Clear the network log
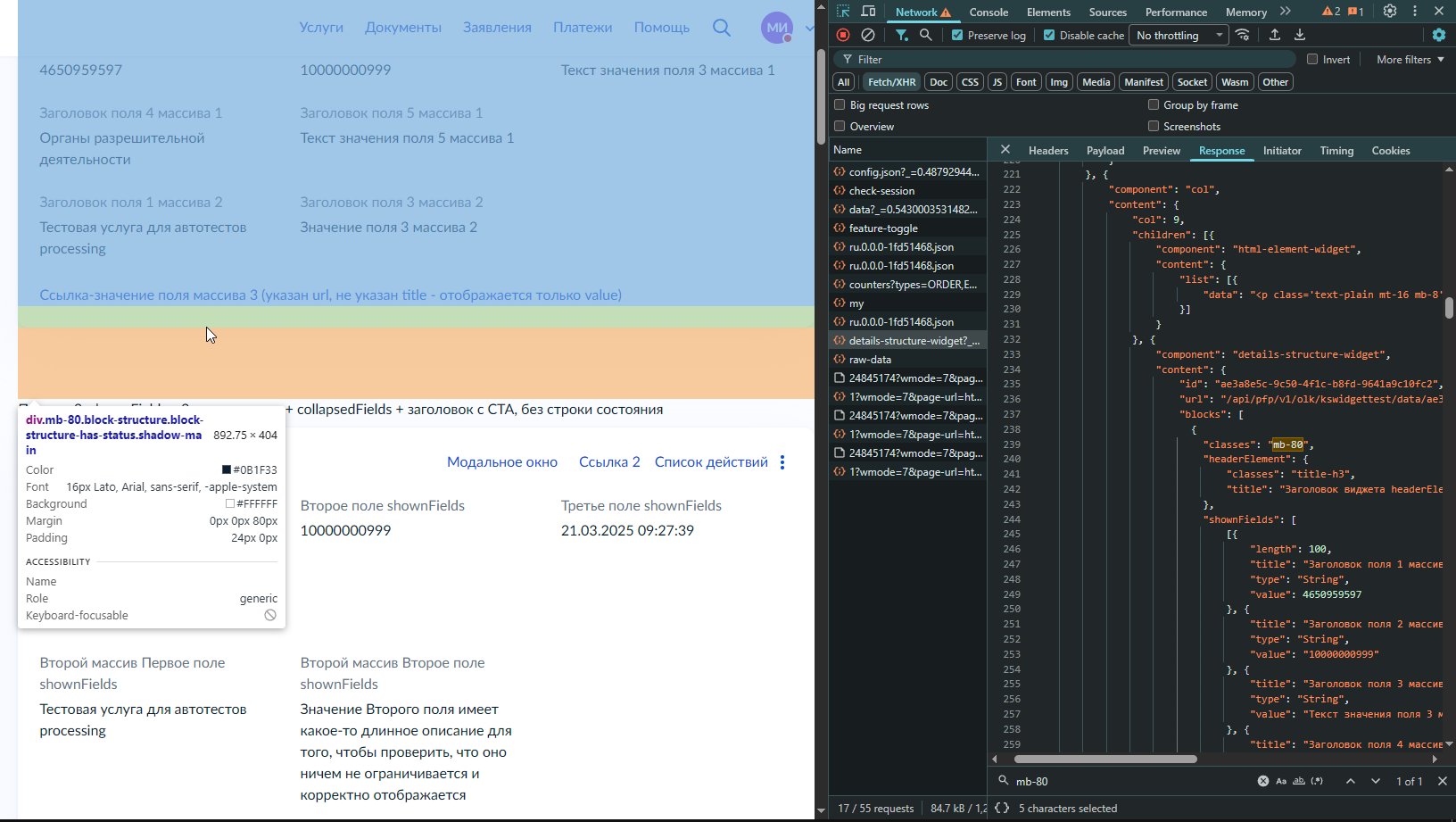 868,35
